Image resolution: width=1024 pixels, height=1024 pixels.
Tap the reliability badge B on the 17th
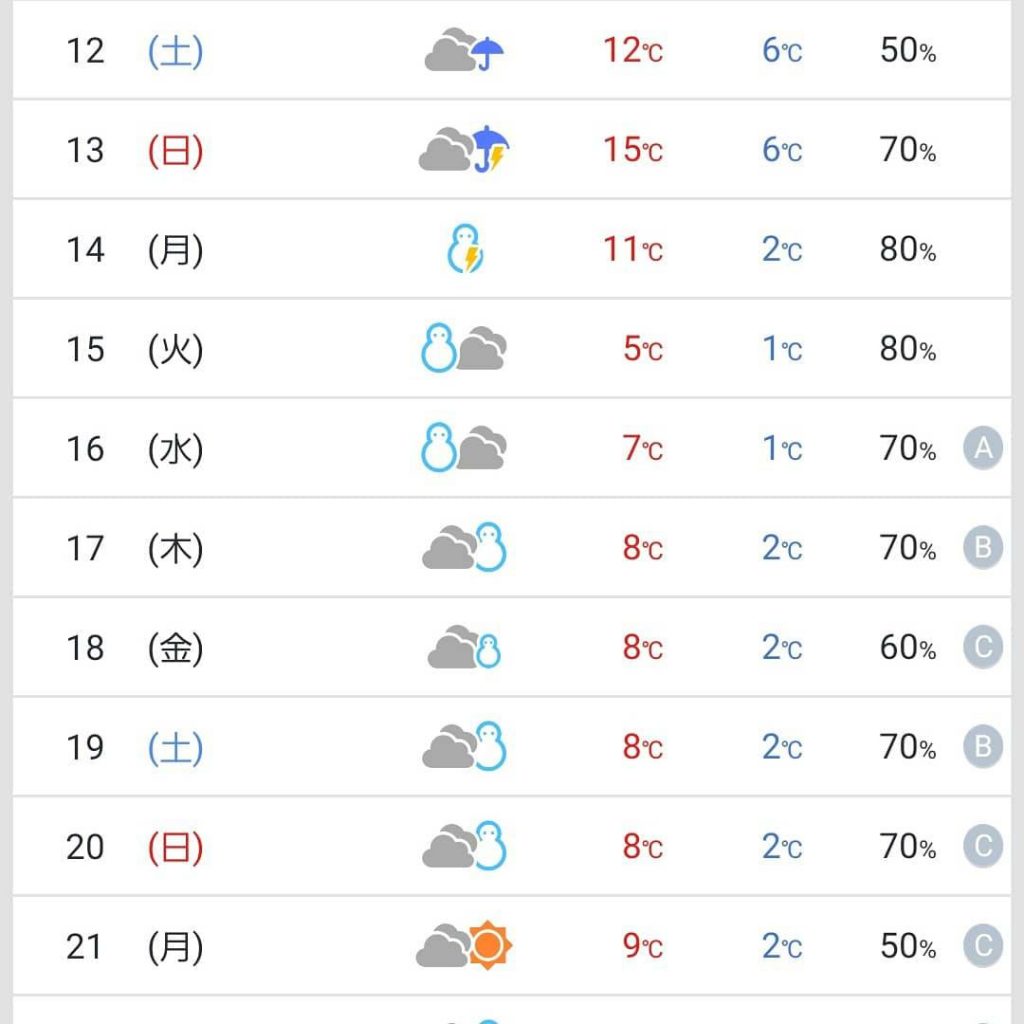[x=983, y=547]
